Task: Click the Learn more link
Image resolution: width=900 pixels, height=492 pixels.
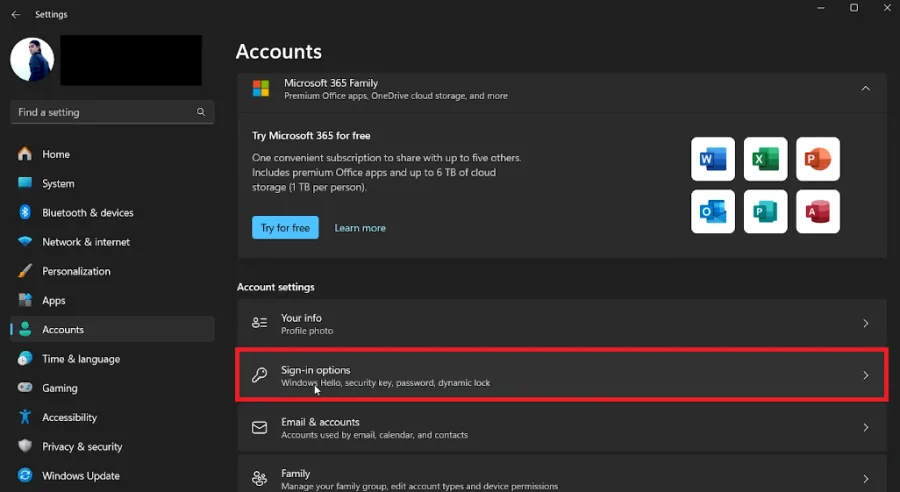Action: click(360, 228)
